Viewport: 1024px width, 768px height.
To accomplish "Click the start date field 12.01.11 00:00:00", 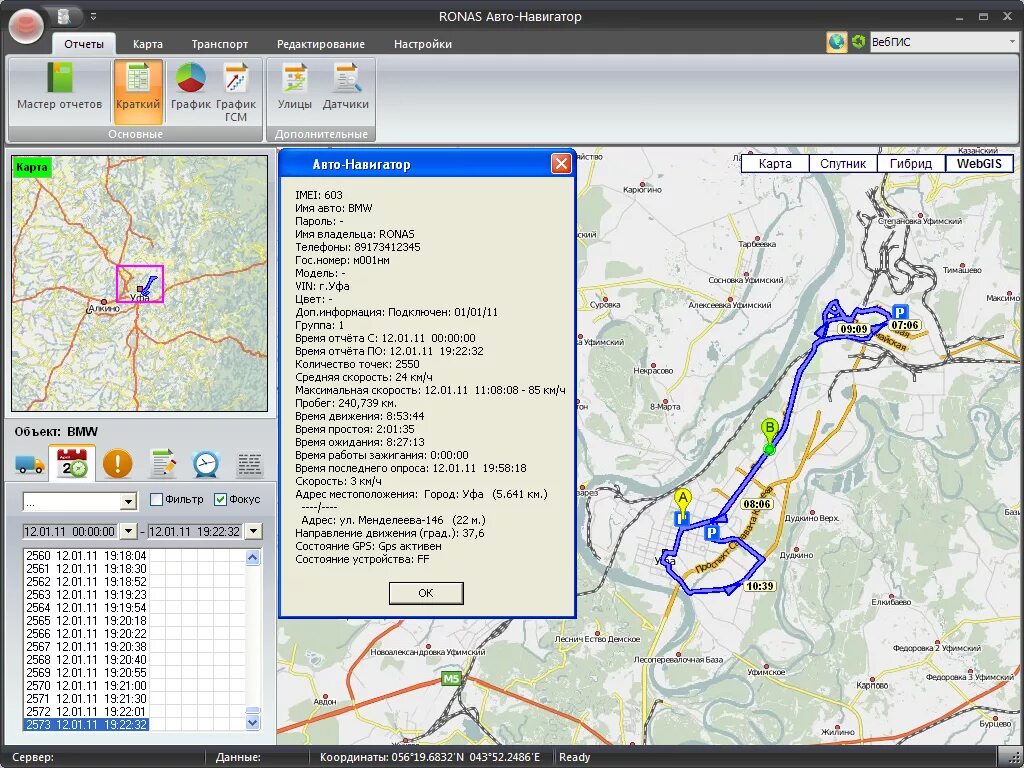I will [x=70, y=532].
